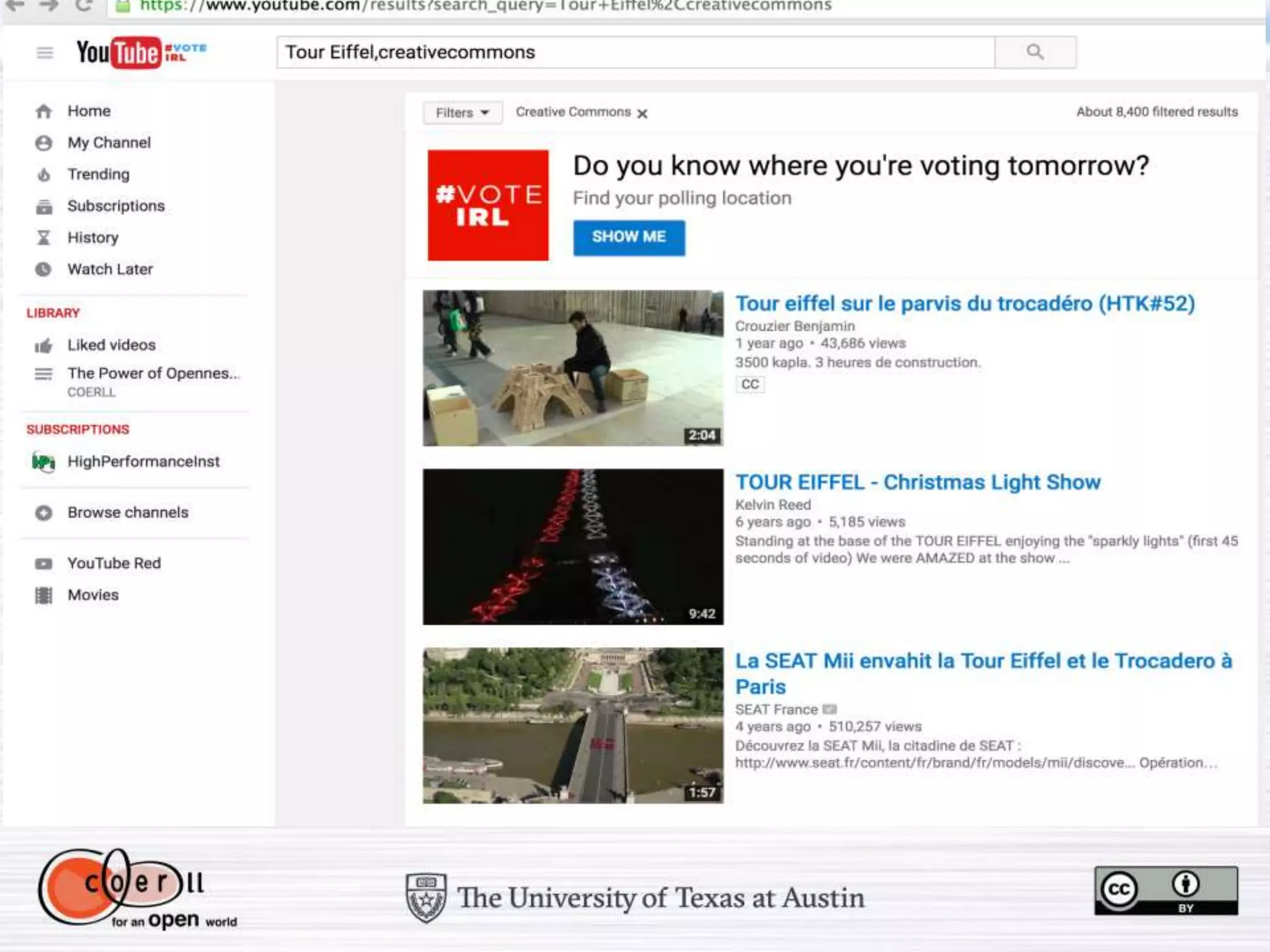Image resolution: width=1270 pixels, height=952 pixels.
Task: Open the HighPerformanceInst subscription channel
Action: click(x=143, y=462)
